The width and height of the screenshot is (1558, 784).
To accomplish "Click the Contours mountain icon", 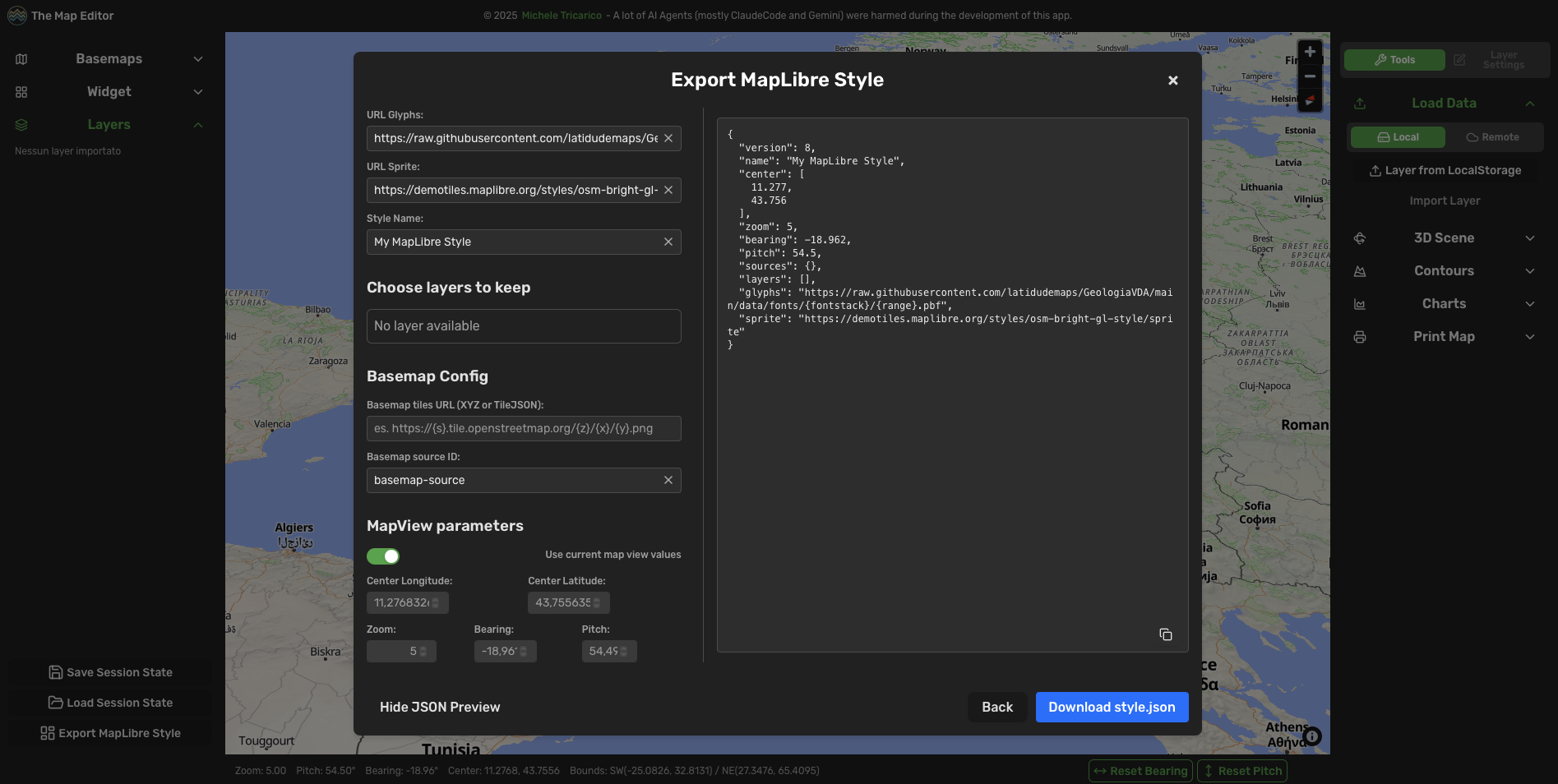I will (1360, 270).
